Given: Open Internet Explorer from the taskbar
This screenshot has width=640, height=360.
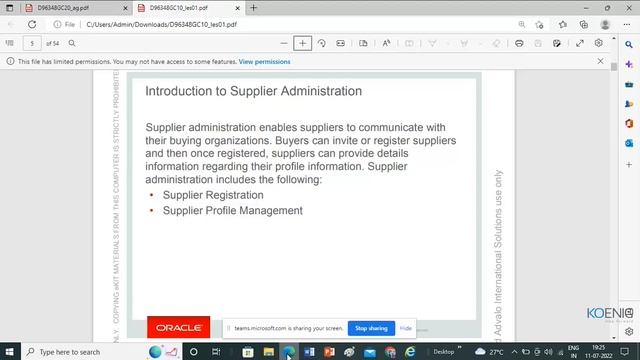Looking at the screenshot, I should pyautogui.click(x=410, y=351).
